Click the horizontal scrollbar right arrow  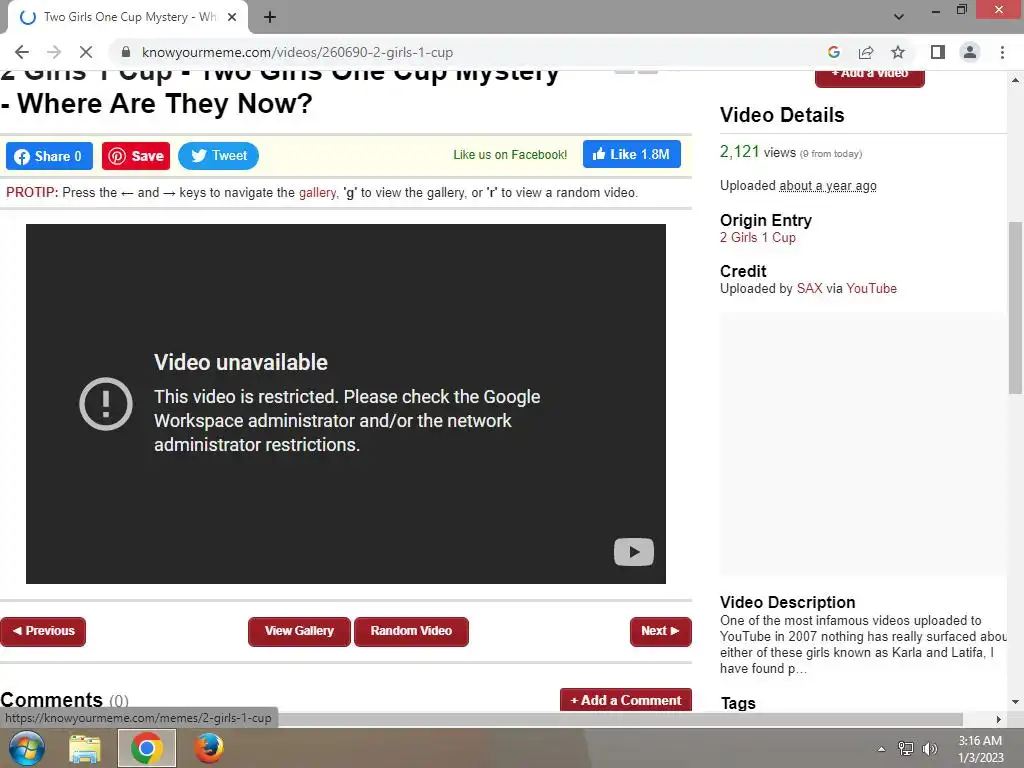999,719
